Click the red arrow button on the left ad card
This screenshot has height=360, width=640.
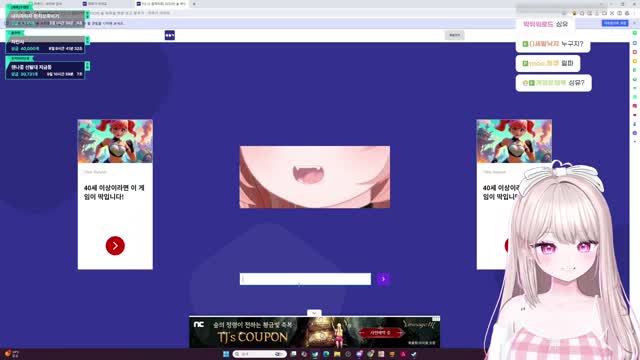point(115,246)
